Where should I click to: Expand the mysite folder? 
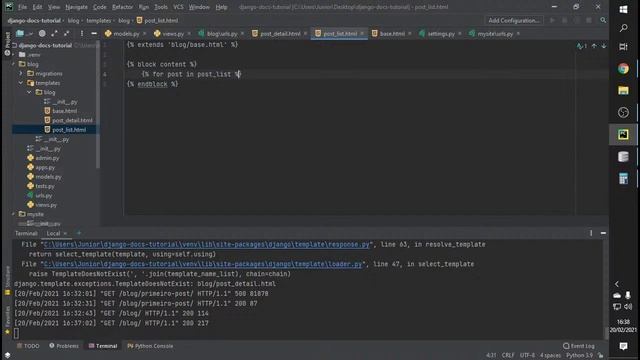13,214
